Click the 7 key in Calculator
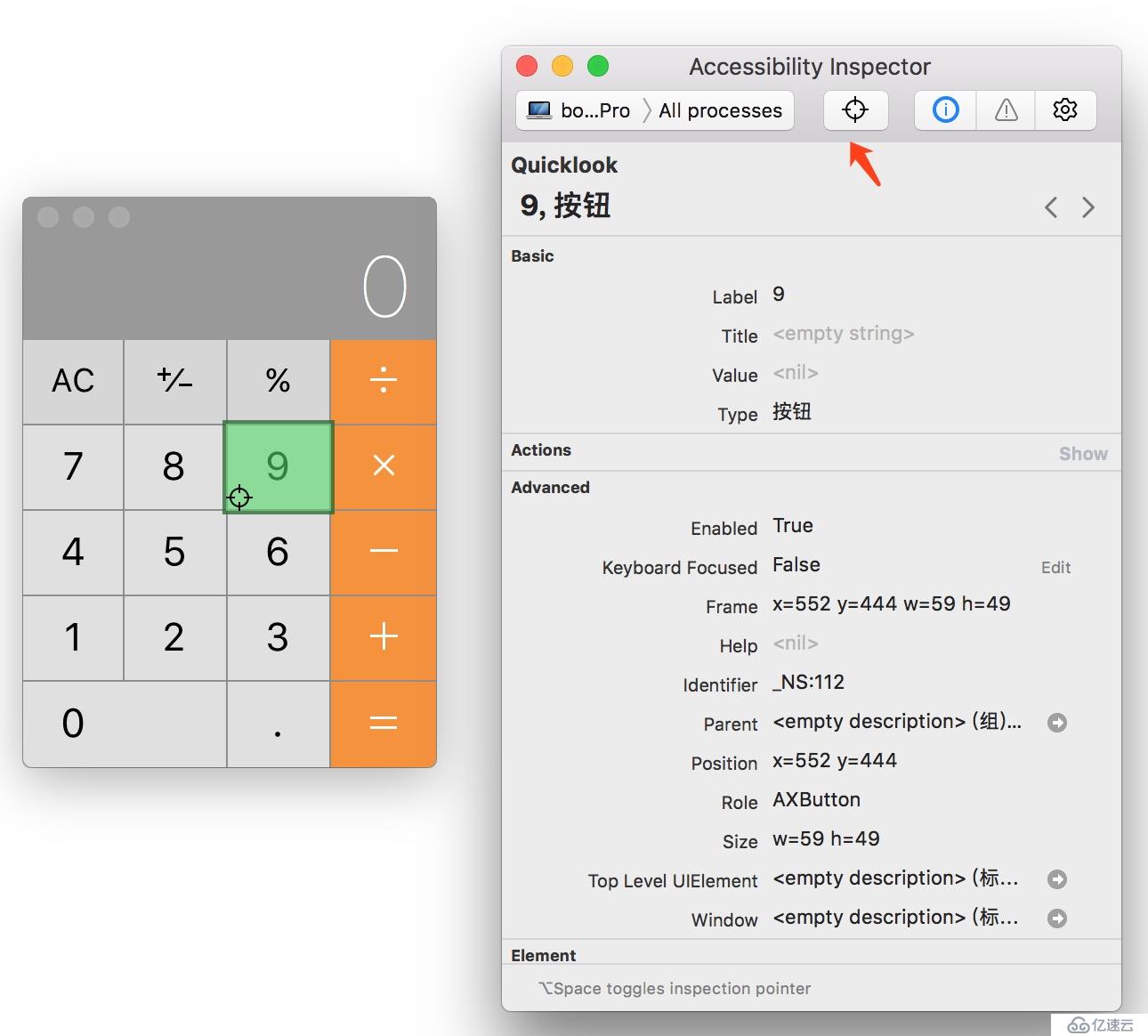This screenshot has width=1148, height=1036. [x=73, y=466]
